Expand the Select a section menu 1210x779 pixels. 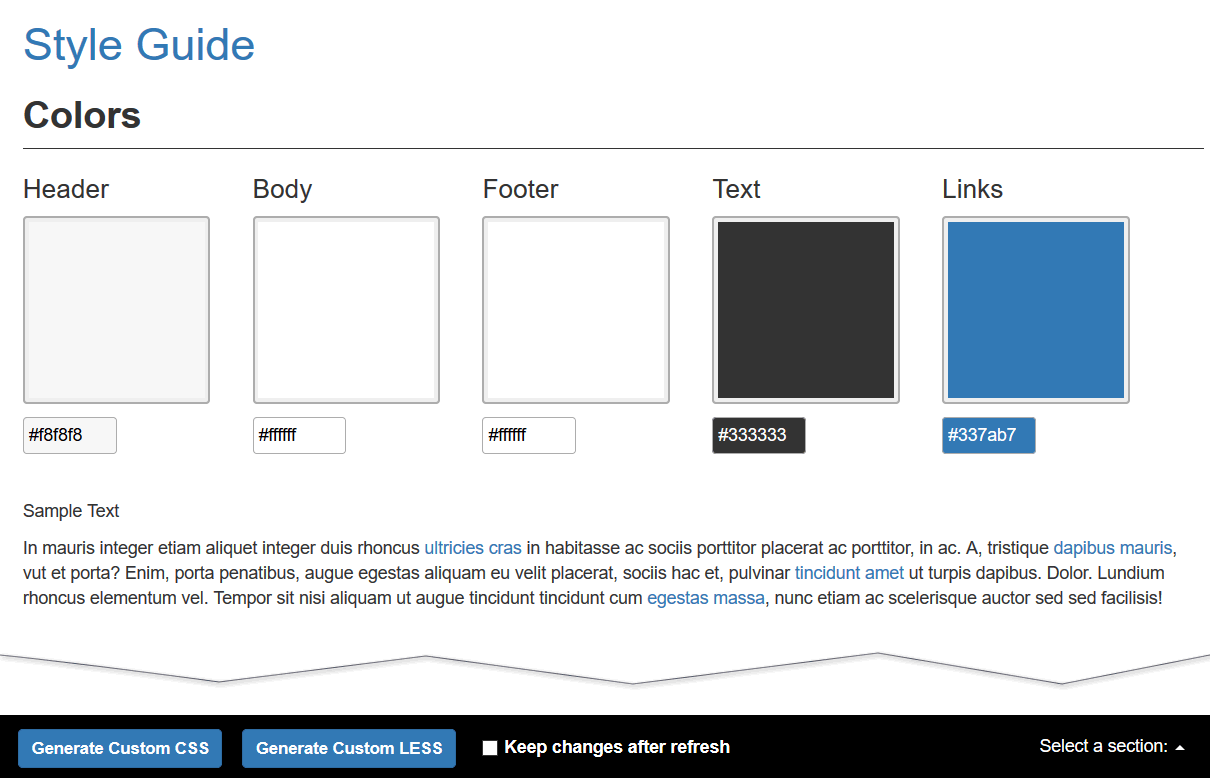1112,746
